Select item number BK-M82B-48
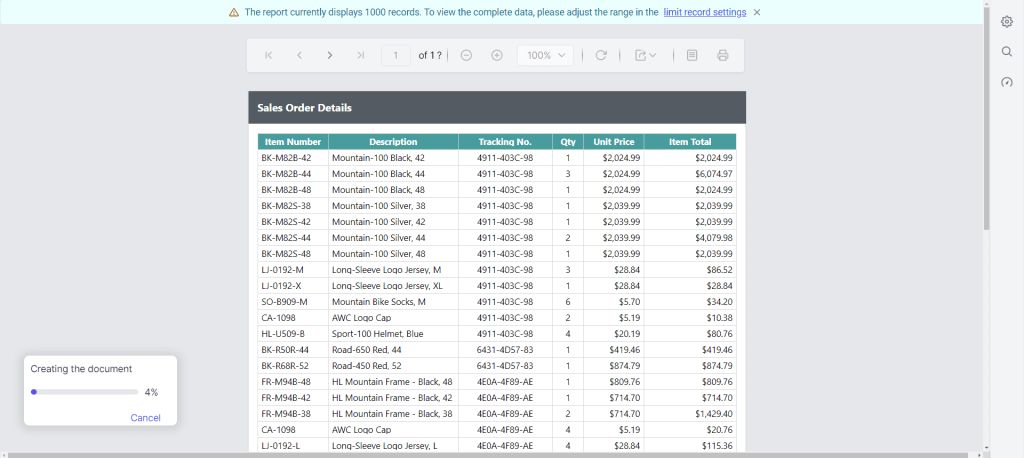Screen dimensions: 1024x458 point(286,190)
